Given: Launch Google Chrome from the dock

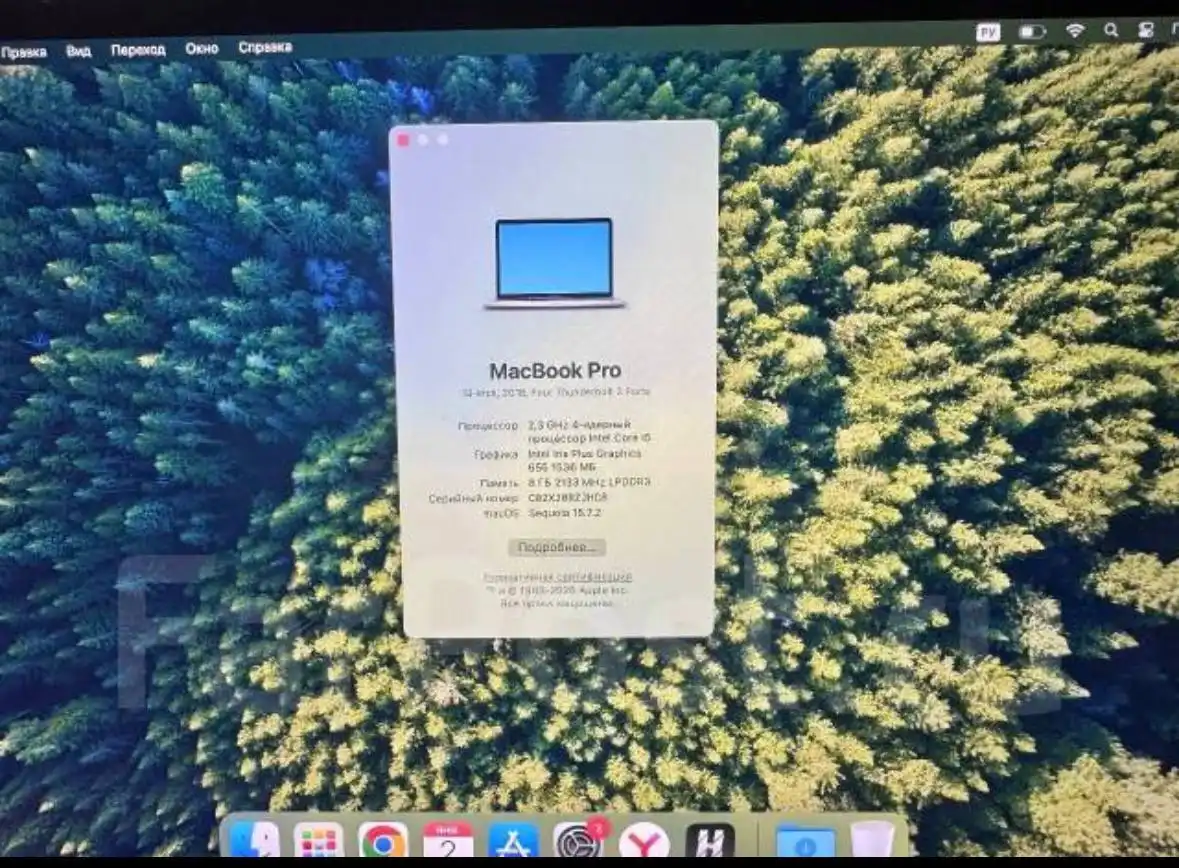Looking at the screenshot, I should click(384, 840).
